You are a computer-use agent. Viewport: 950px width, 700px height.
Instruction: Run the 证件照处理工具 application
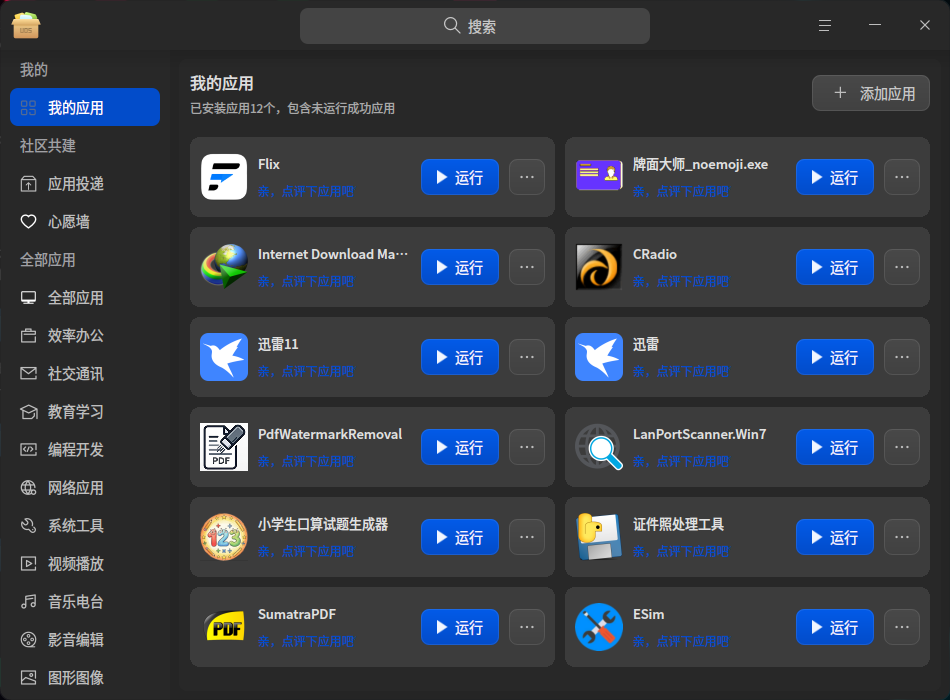click(x=835, y=537)
